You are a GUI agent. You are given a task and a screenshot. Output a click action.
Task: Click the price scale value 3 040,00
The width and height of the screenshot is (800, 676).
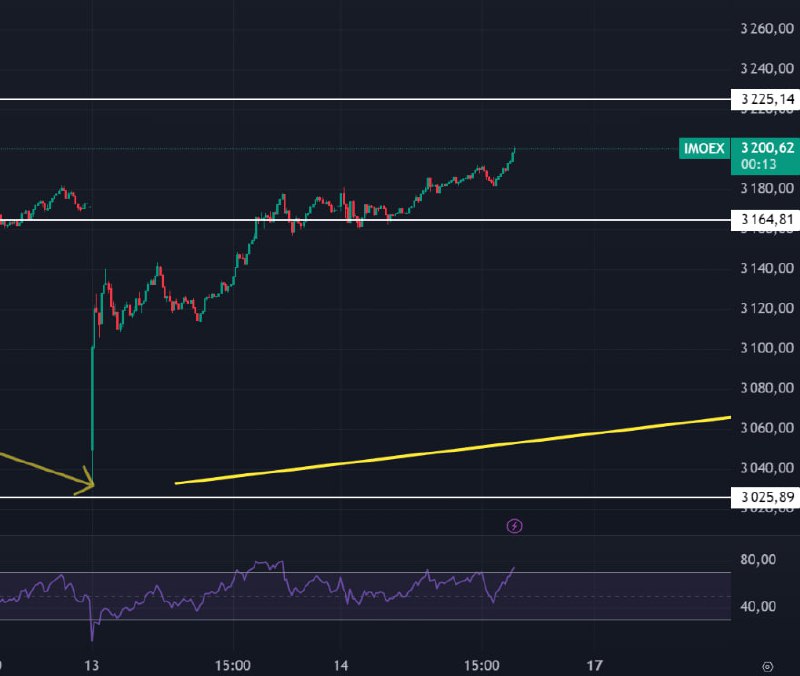(x=767, y=468)
